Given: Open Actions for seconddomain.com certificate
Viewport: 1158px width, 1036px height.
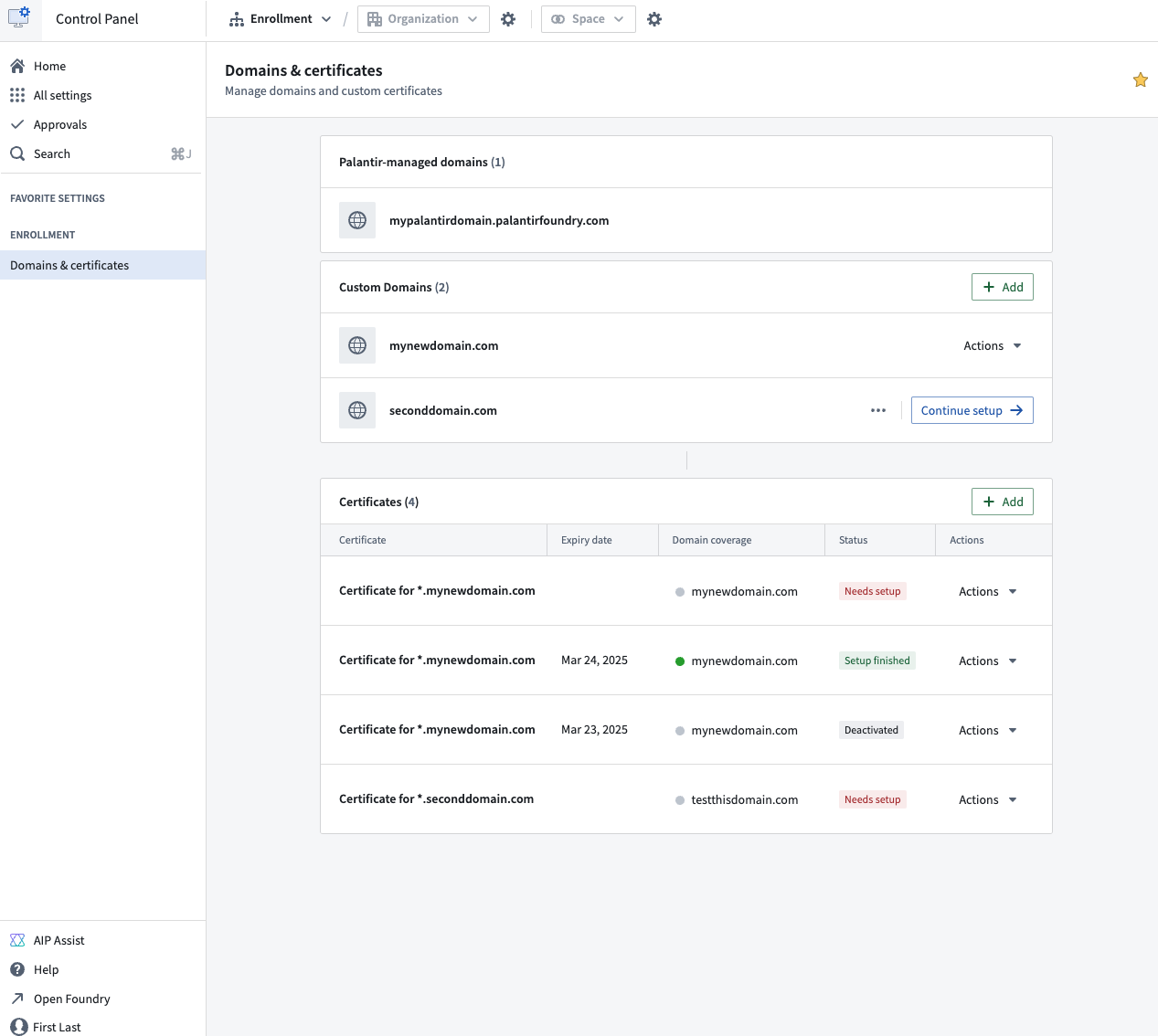Looking at the screenshot, I should pyautogui.click(x=988, y=799).
